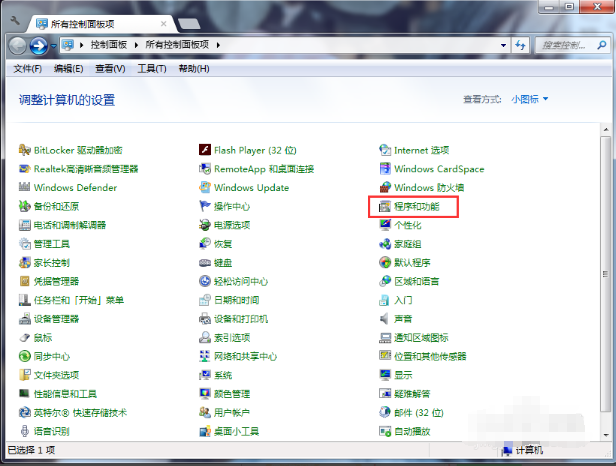Open the 文件(F) menu
The width and height of the screenshot is (616, 466).
[28, 69]
